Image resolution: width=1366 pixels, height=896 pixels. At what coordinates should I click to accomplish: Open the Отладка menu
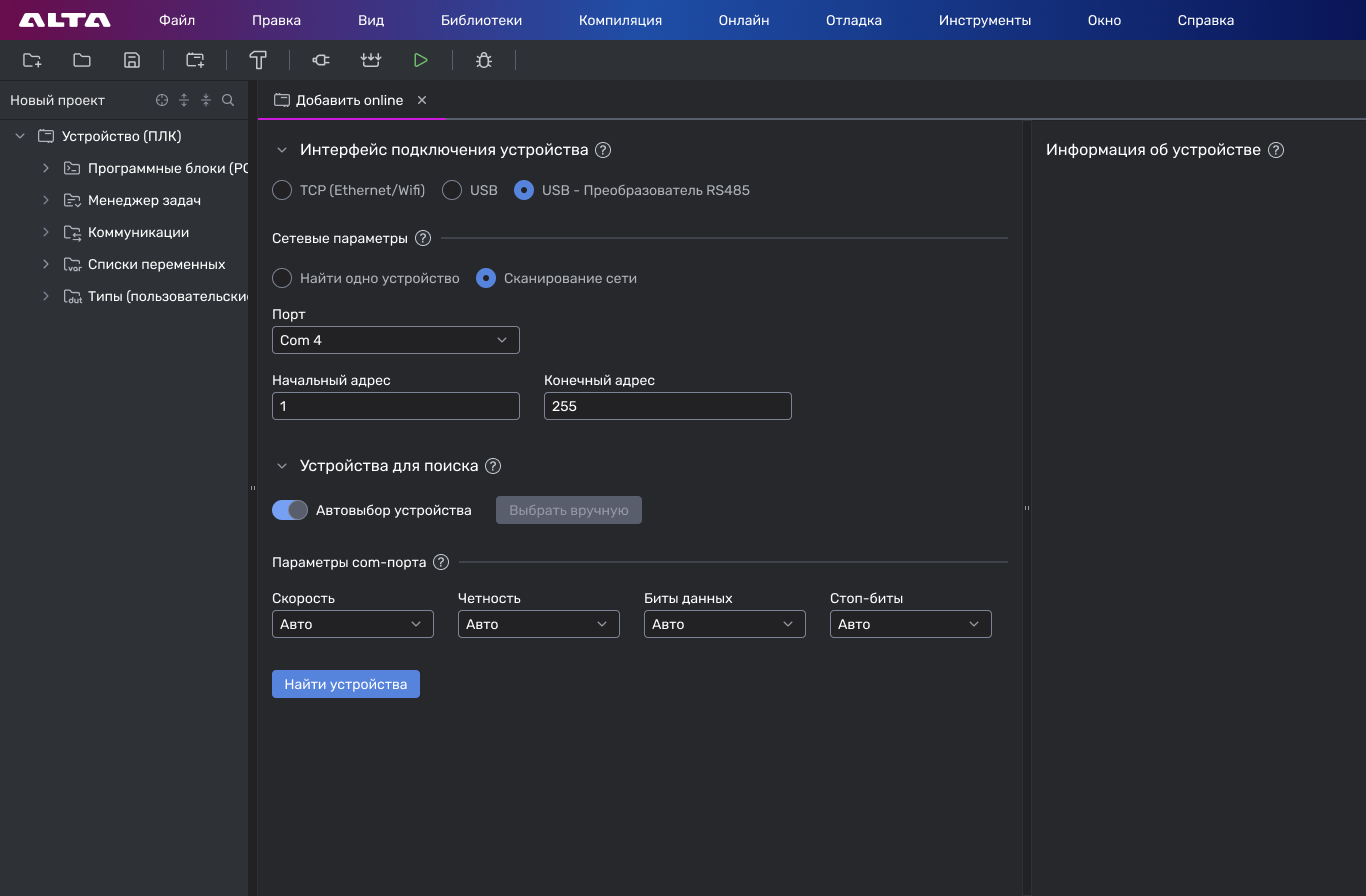pyautogui.click(x=854, y=20)
